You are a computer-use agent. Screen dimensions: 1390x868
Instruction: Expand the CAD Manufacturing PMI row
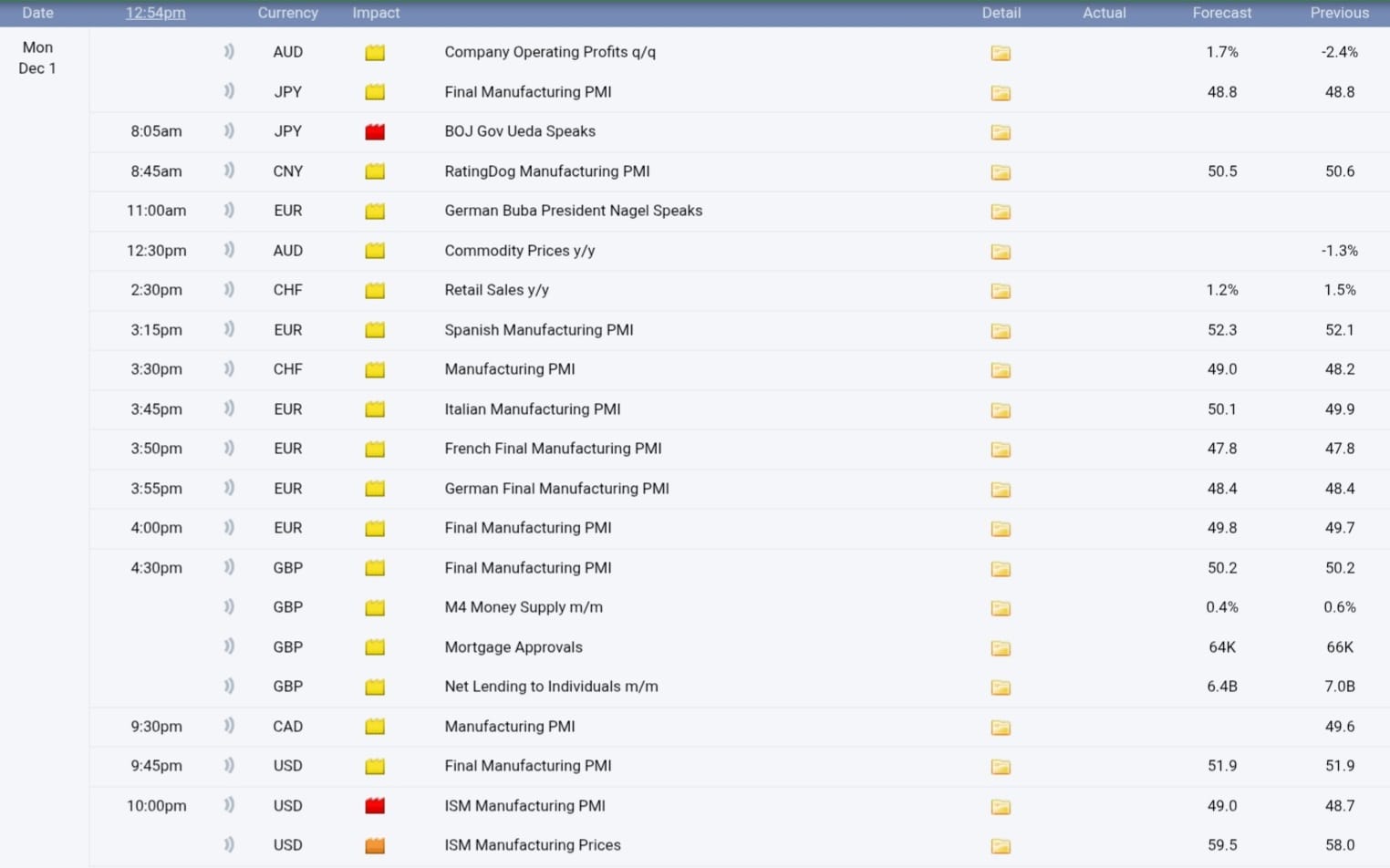click(x=509, y=727)
